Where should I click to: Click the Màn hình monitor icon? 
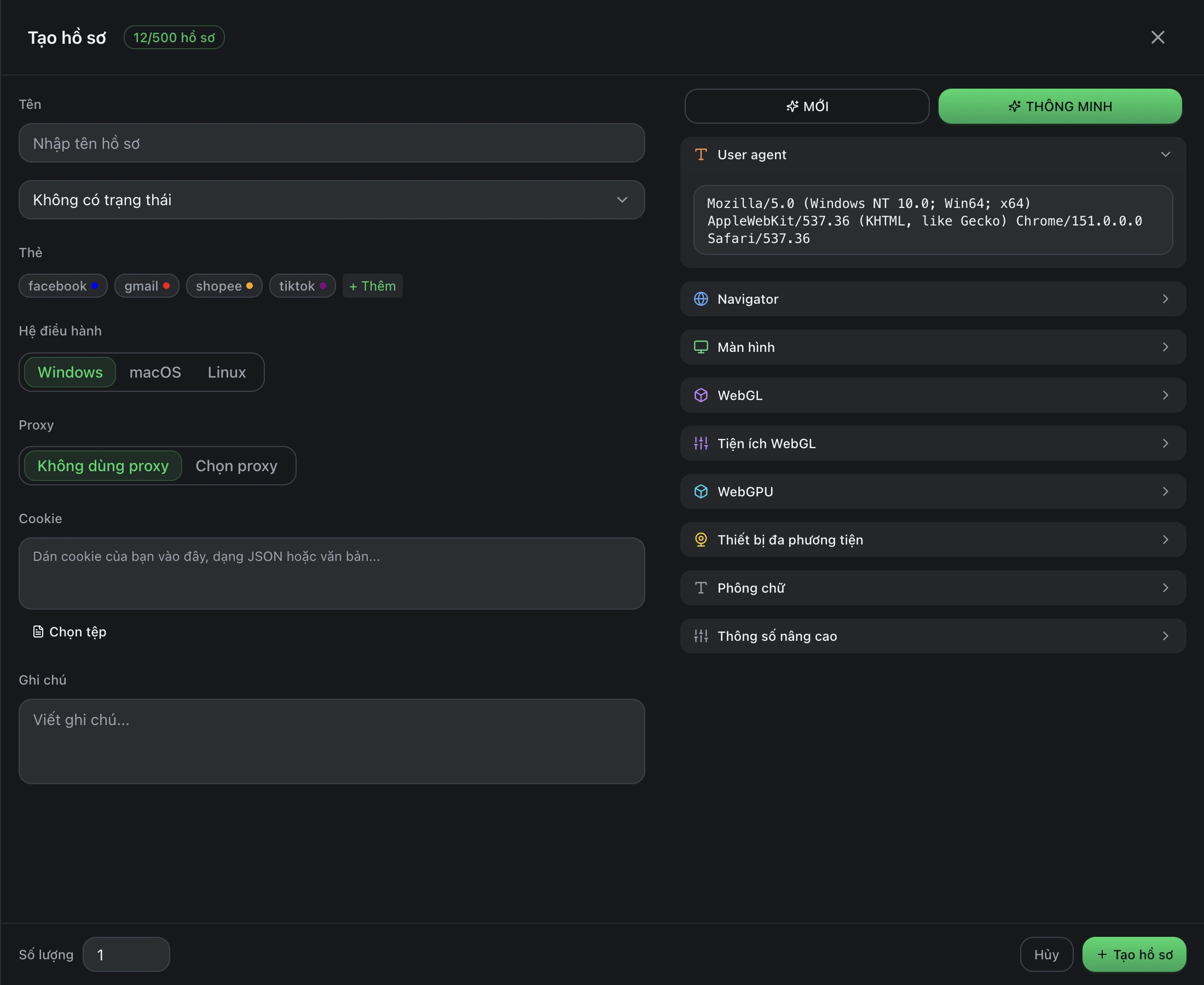pos(701,347)
